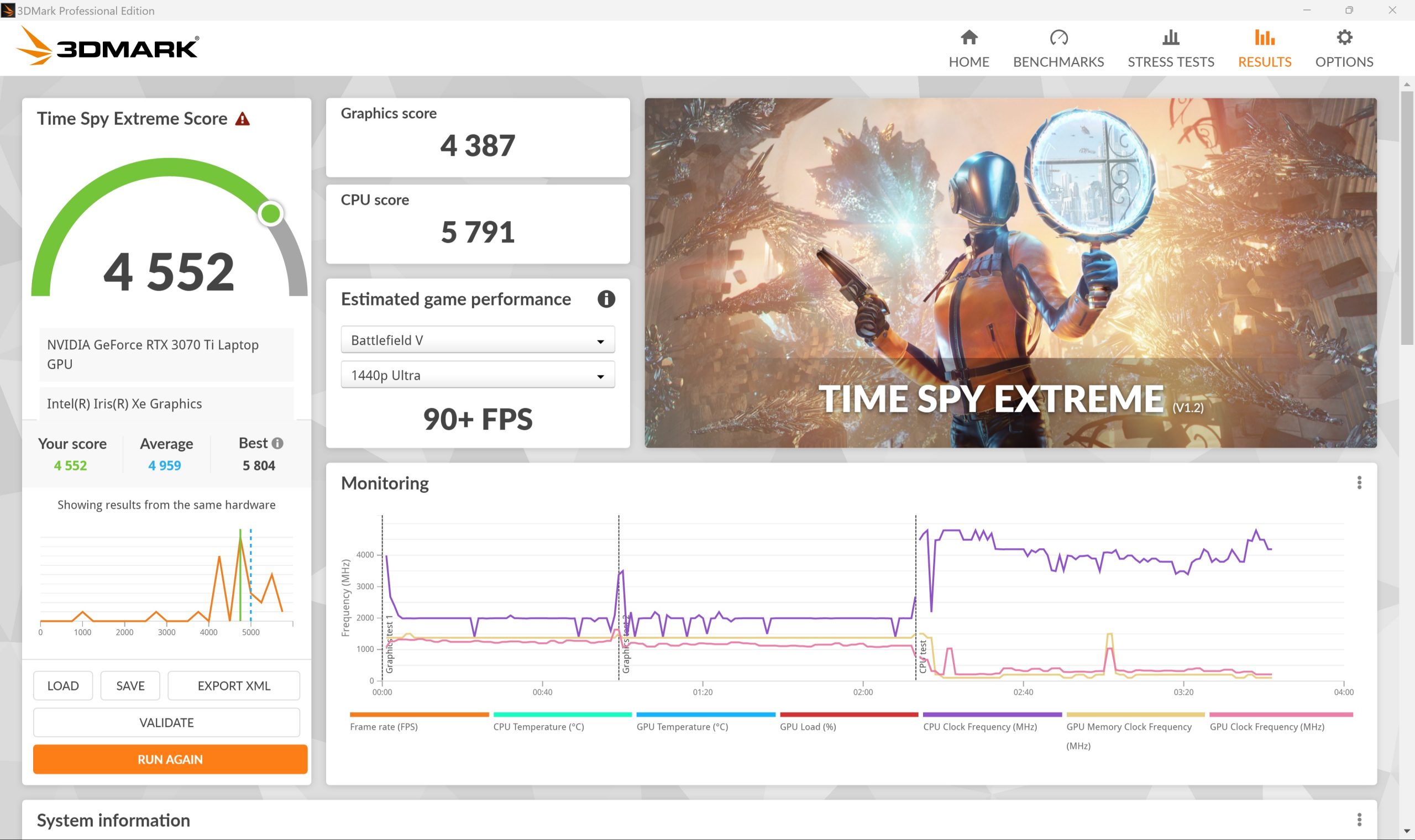
Task: Open Options using the gear icon
Action: point(1344,38)
